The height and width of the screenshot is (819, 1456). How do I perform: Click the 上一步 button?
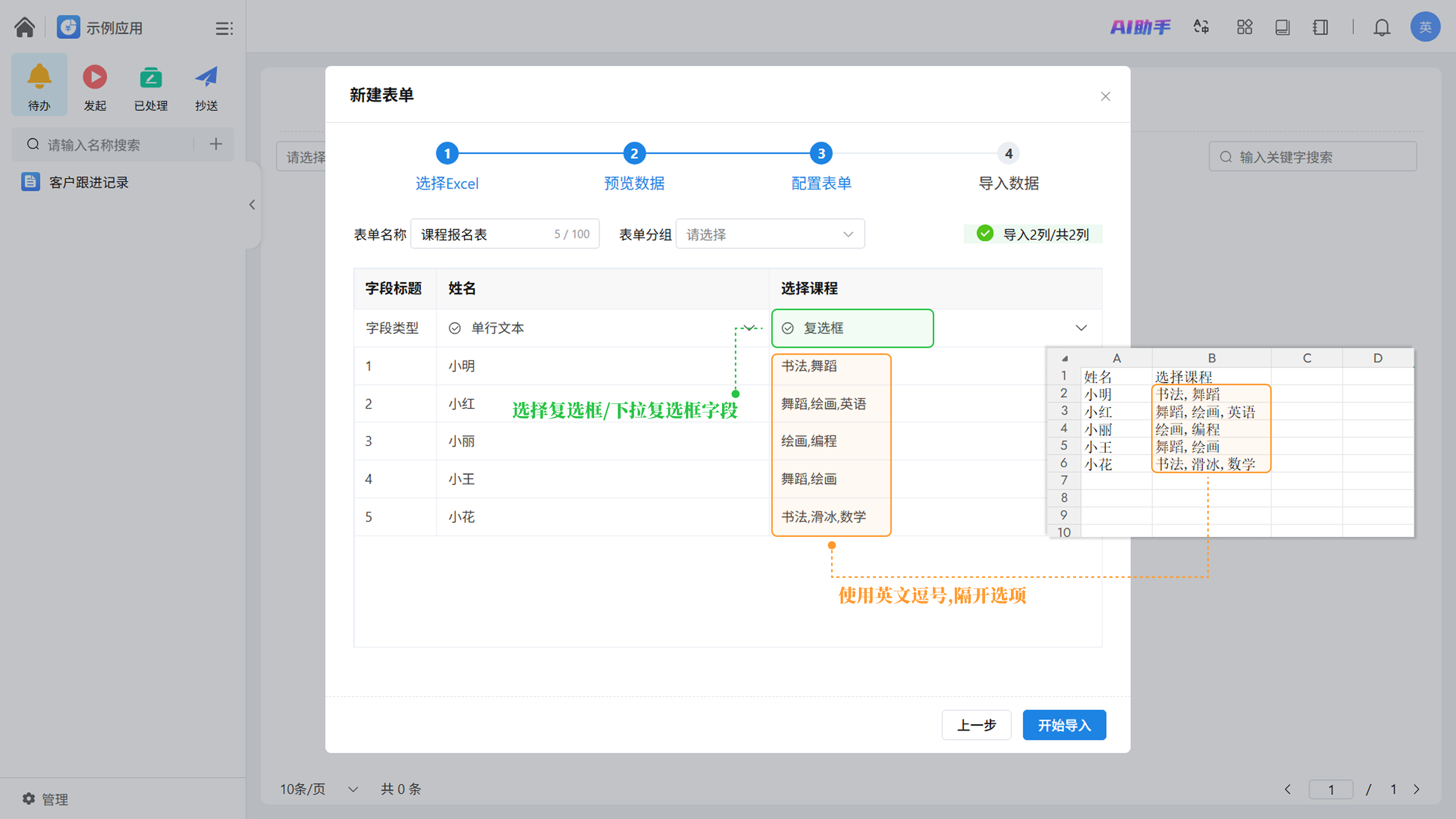click(x=976, y=725)
